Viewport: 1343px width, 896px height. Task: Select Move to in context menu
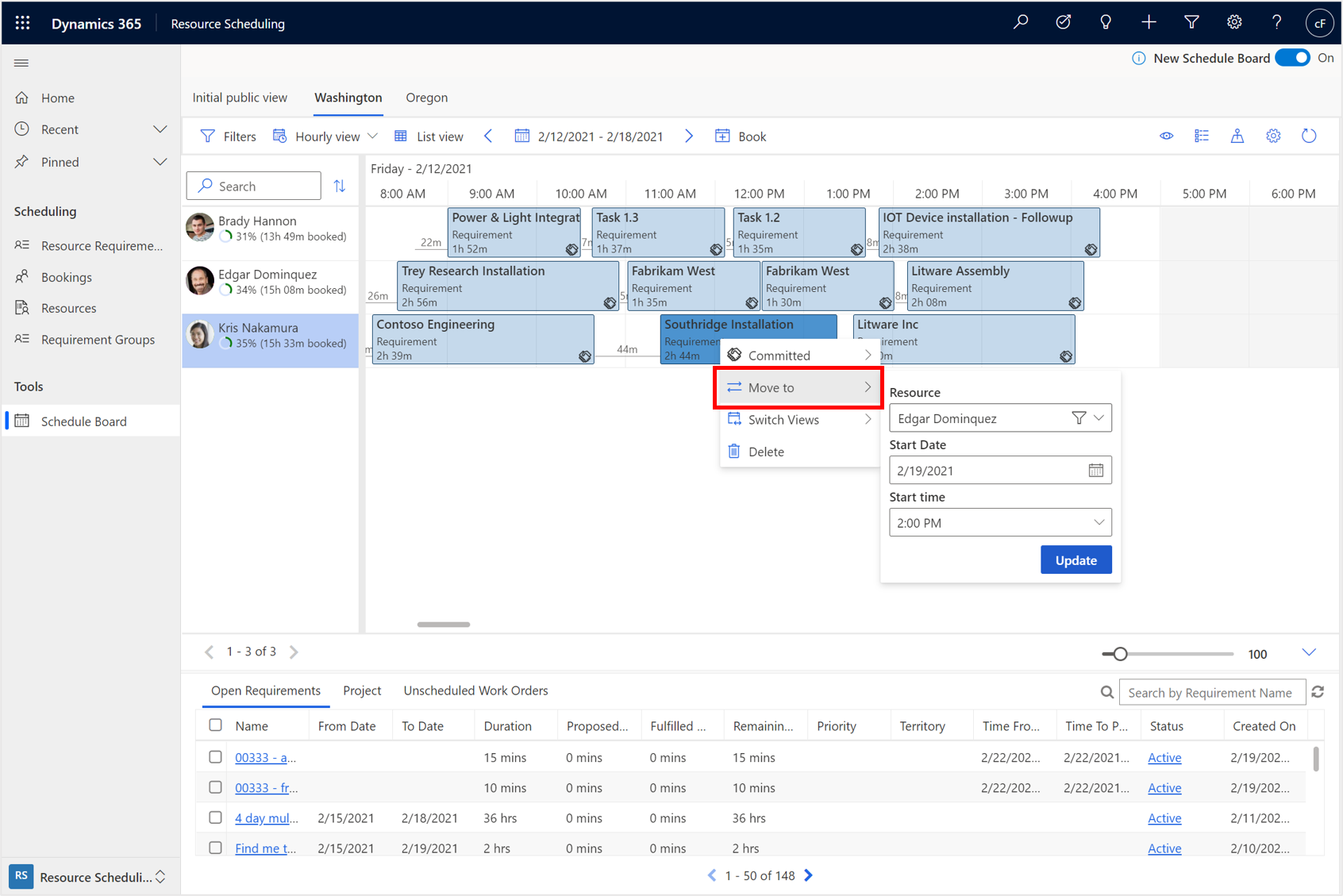coord(799,387)
